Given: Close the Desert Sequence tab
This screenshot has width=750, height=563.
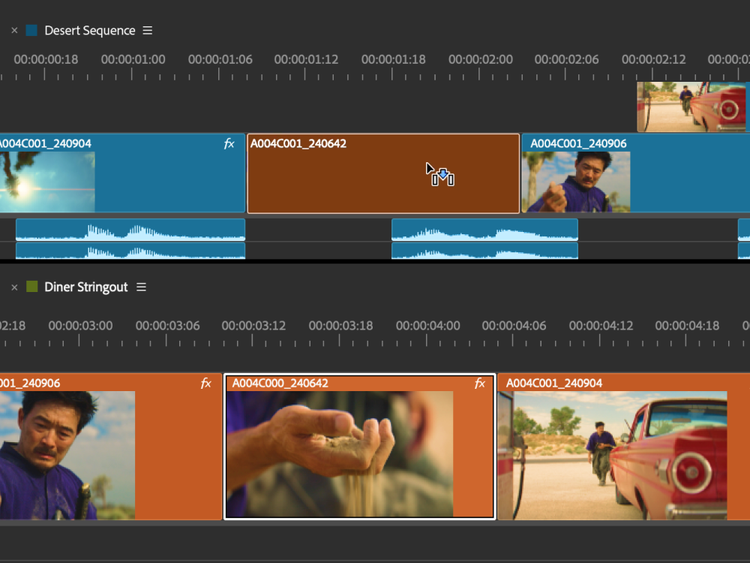Looking at the screenshot, I should tap(14, 31).
